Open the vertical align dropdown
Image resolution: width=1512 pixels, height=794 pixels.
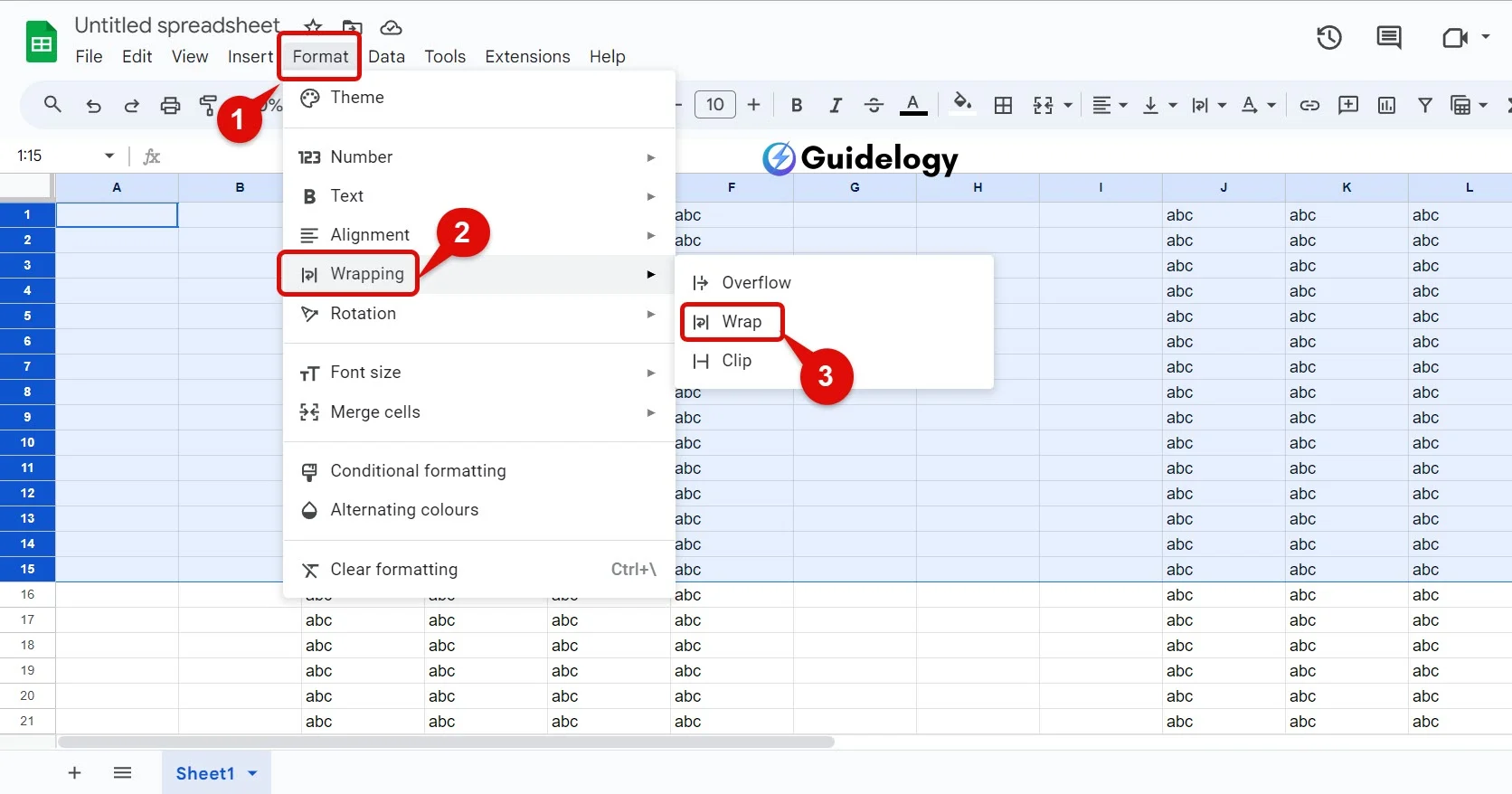pyautogui.click(x=1159, y=105)
